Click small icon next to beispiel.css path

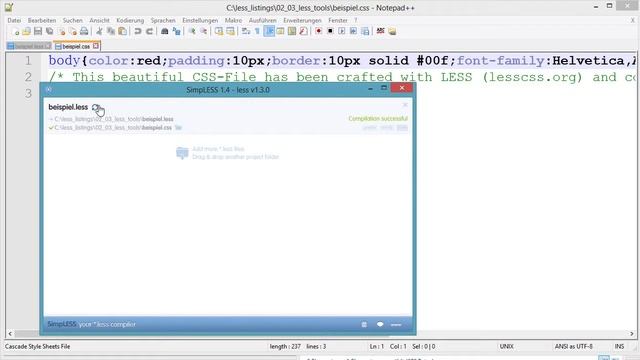178,128
